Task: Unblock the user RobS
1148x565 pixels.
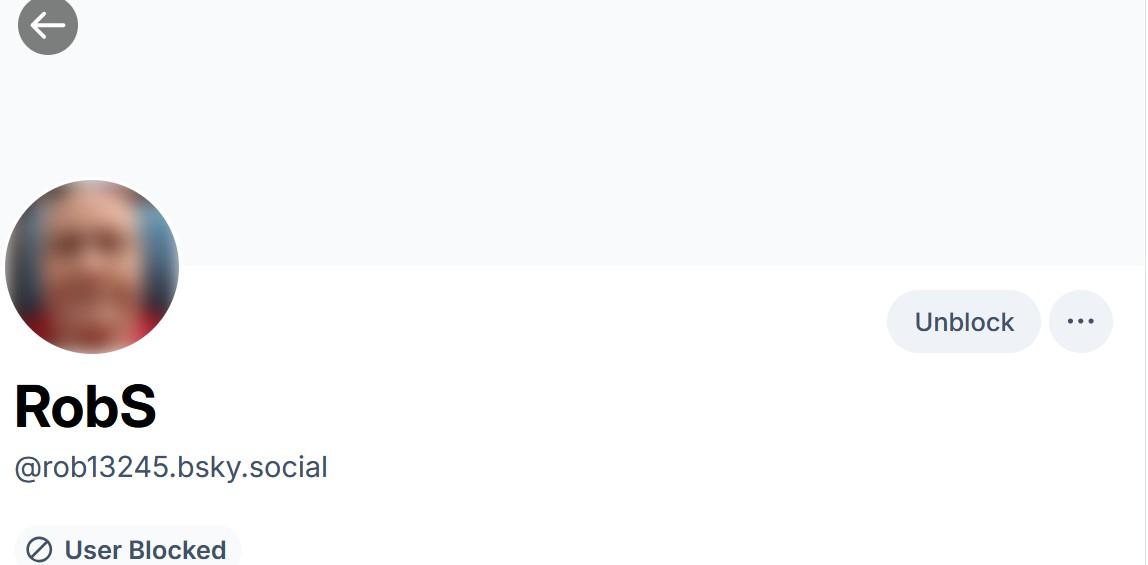Action: pyautogui.click(x=963, y=322)
